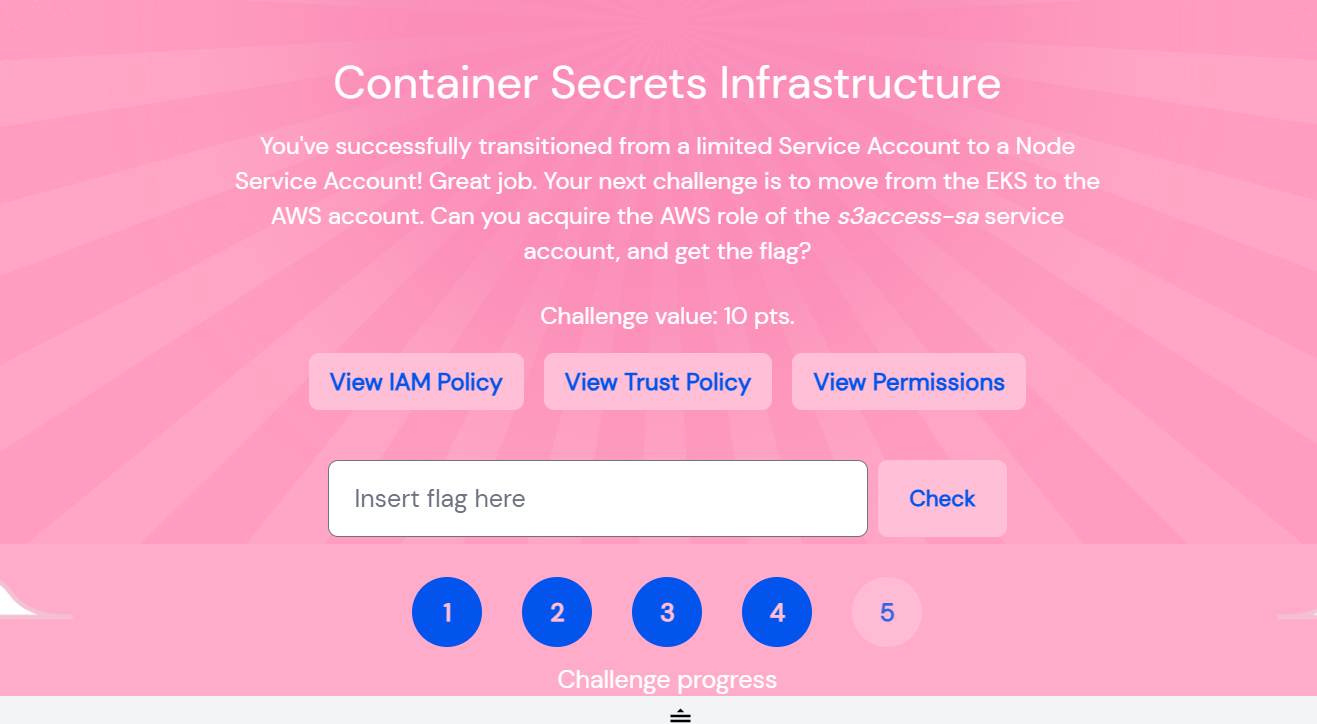
Task: Expand the bottom panel with the arrow handle icon
Action: pyautogui.click(x=680, y=715)
